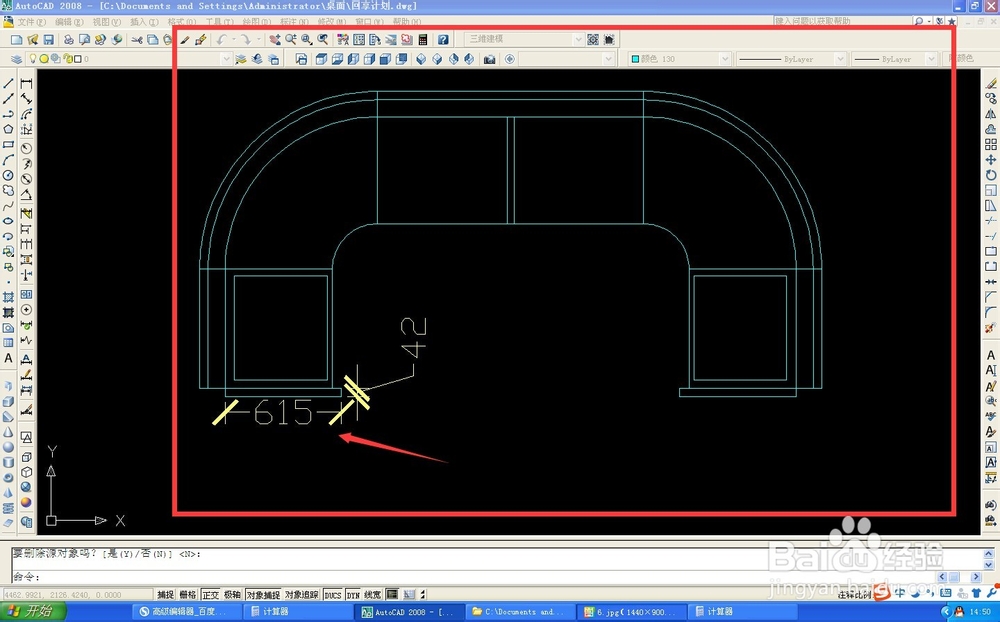Click the Zoom realtime magnifier icon
Image resolution: width=1000 pixels, height=622 pixels.
[x=291, y=40]
